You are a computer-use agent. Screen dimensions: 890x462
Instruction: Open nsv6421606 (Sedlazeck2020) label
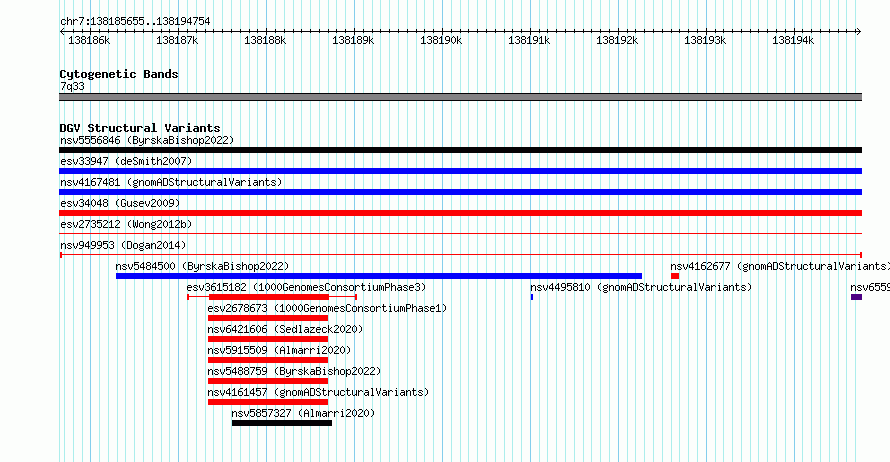point(285,329)
